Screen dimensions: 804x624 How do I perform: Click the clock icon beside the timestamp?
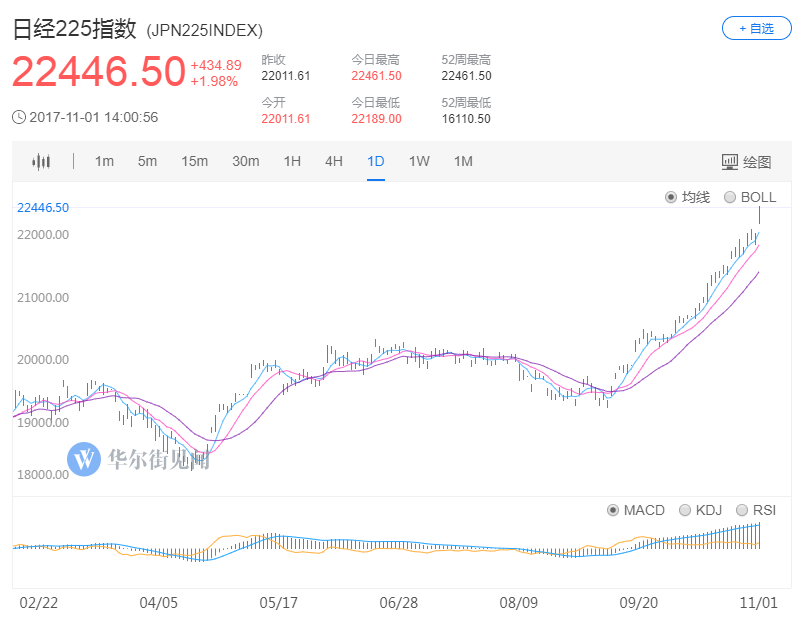pyautogui.click(x=19, y=117)
